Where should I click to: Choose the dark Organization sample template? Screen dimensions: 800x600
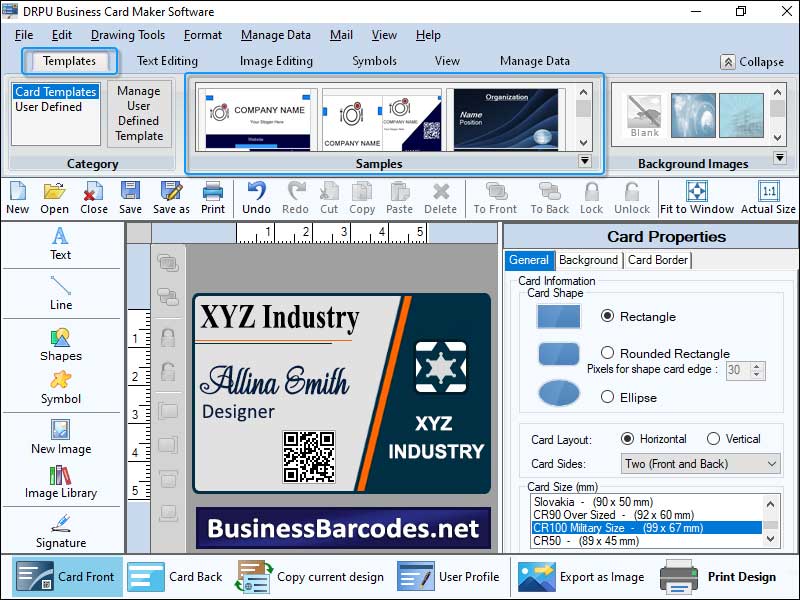click(x=506, y=119)
